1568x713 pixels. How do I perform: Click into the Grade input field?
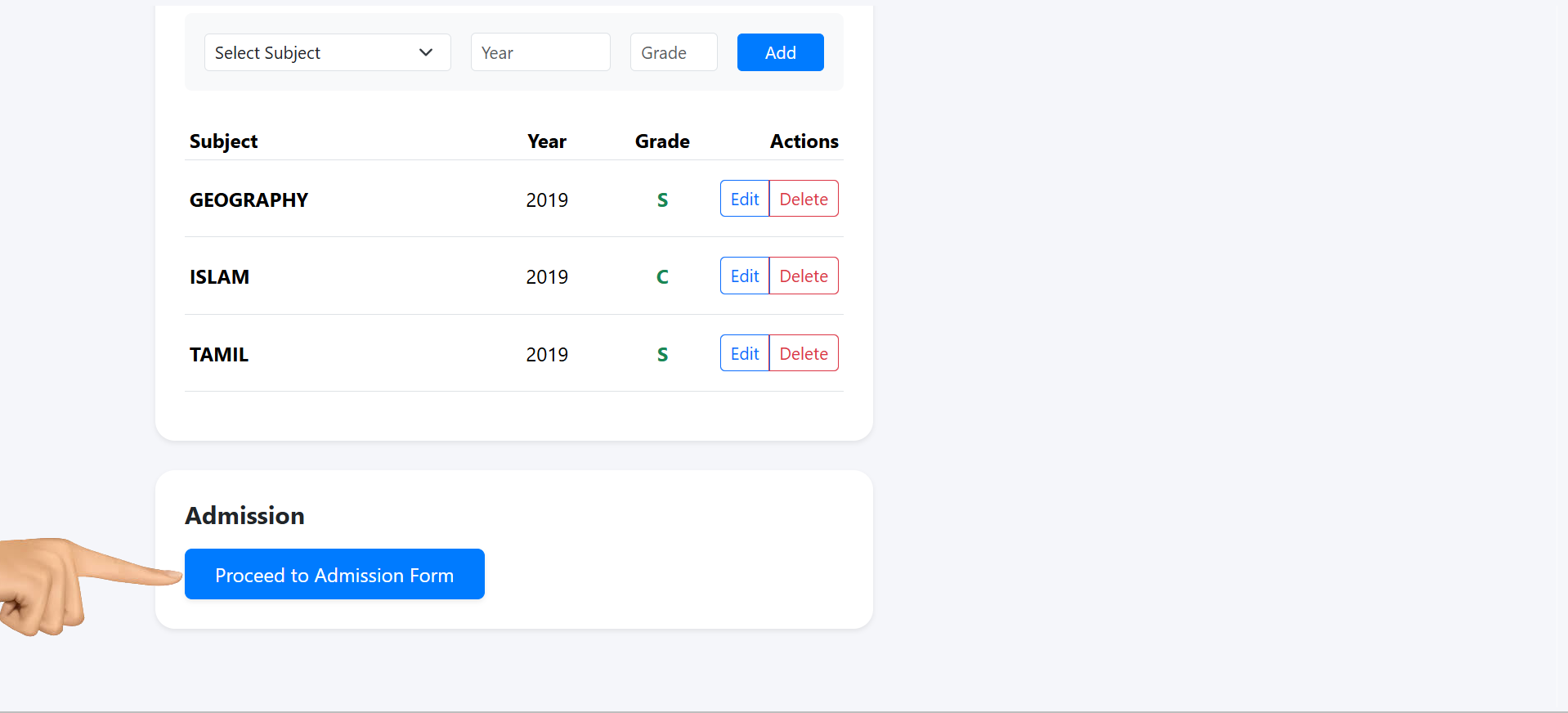(674, 52)
